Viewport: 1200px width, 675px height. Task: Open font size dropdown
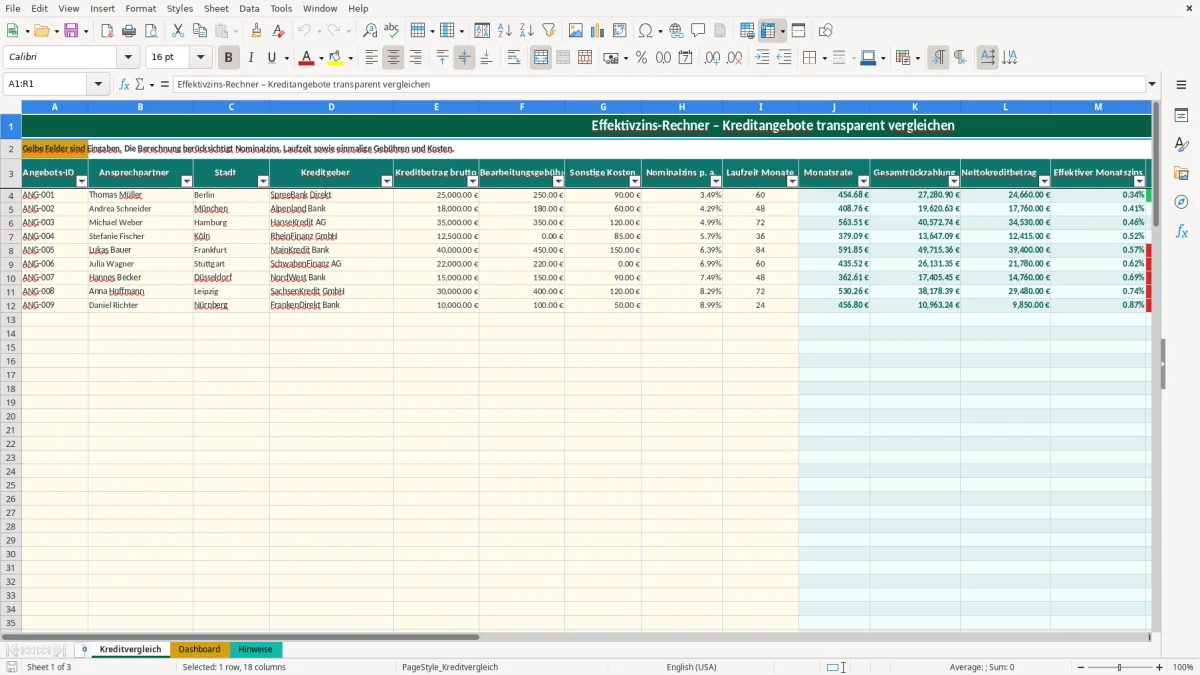[201, 58]
